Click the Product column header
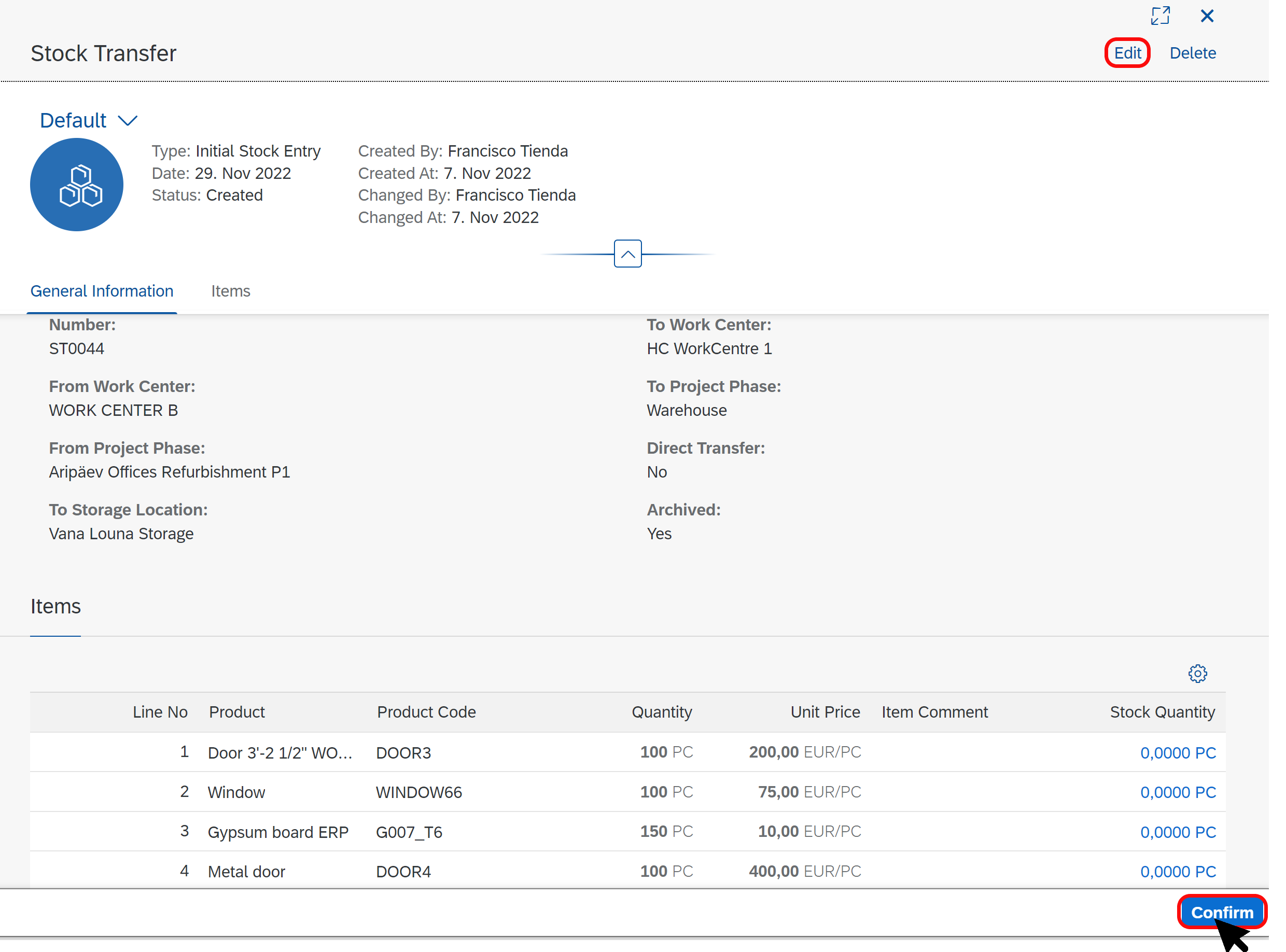 click(237, 712)
